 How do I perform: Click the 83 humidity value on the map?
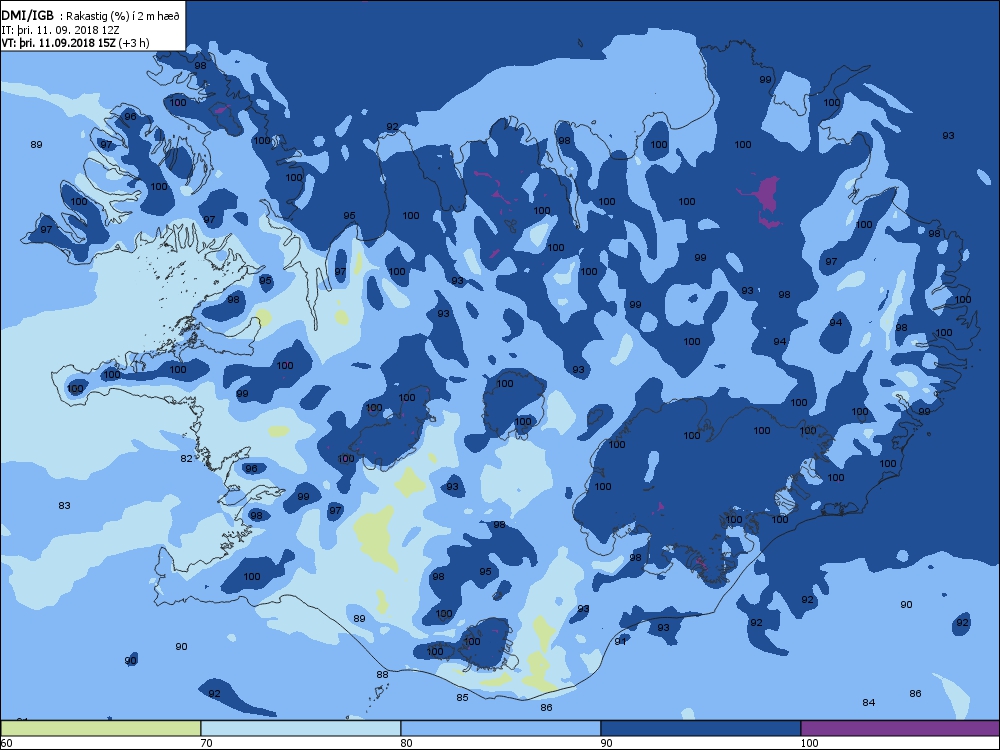[x=64, y=506]
